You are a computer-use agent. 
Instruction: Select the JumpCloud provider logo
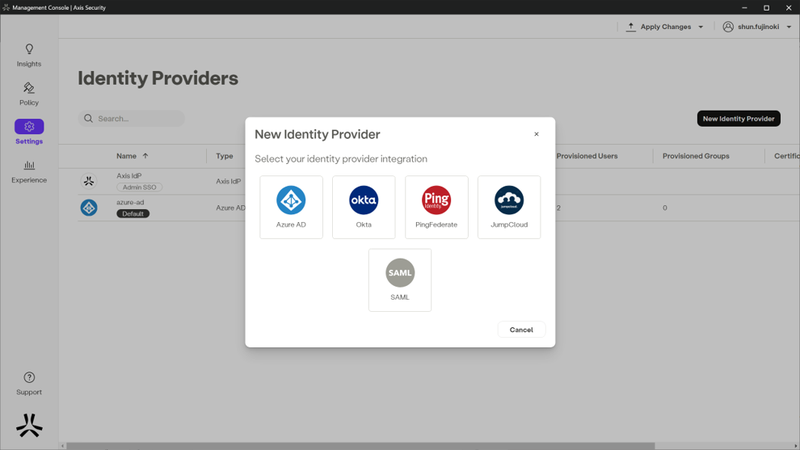509,200
